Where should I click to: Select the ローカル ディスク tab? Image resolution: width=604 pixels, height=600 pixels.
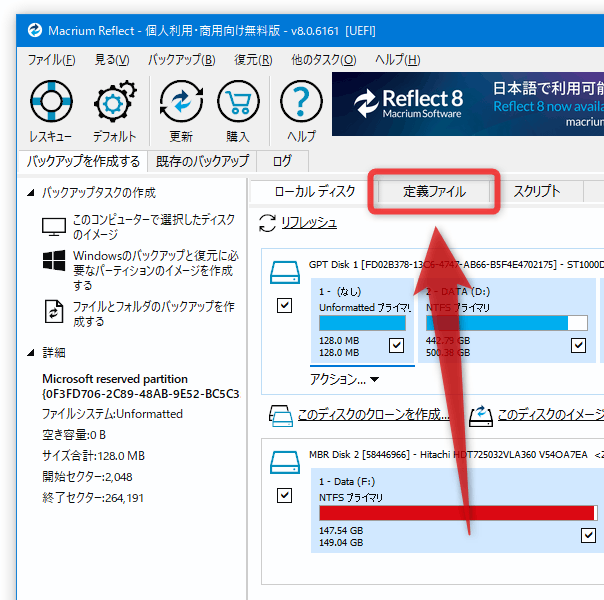tap(314, 191)
